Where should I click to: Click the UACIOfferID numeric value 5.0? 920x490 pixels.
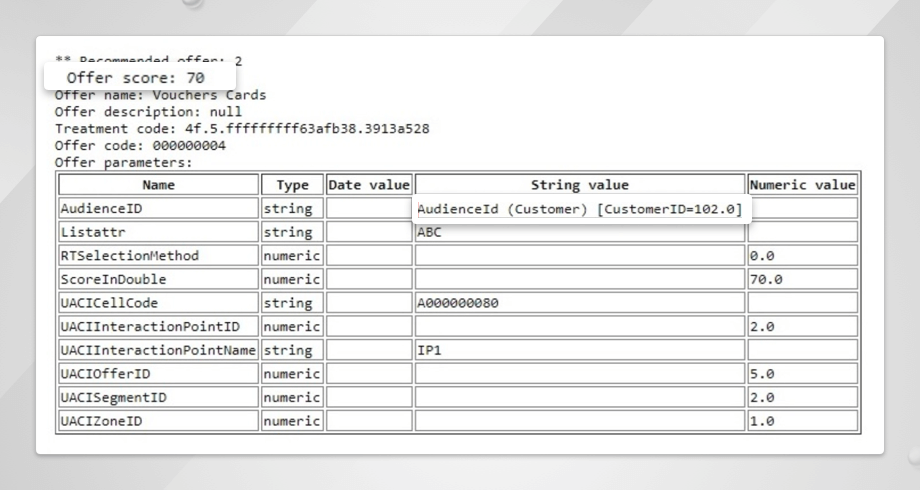pos(802,373)
